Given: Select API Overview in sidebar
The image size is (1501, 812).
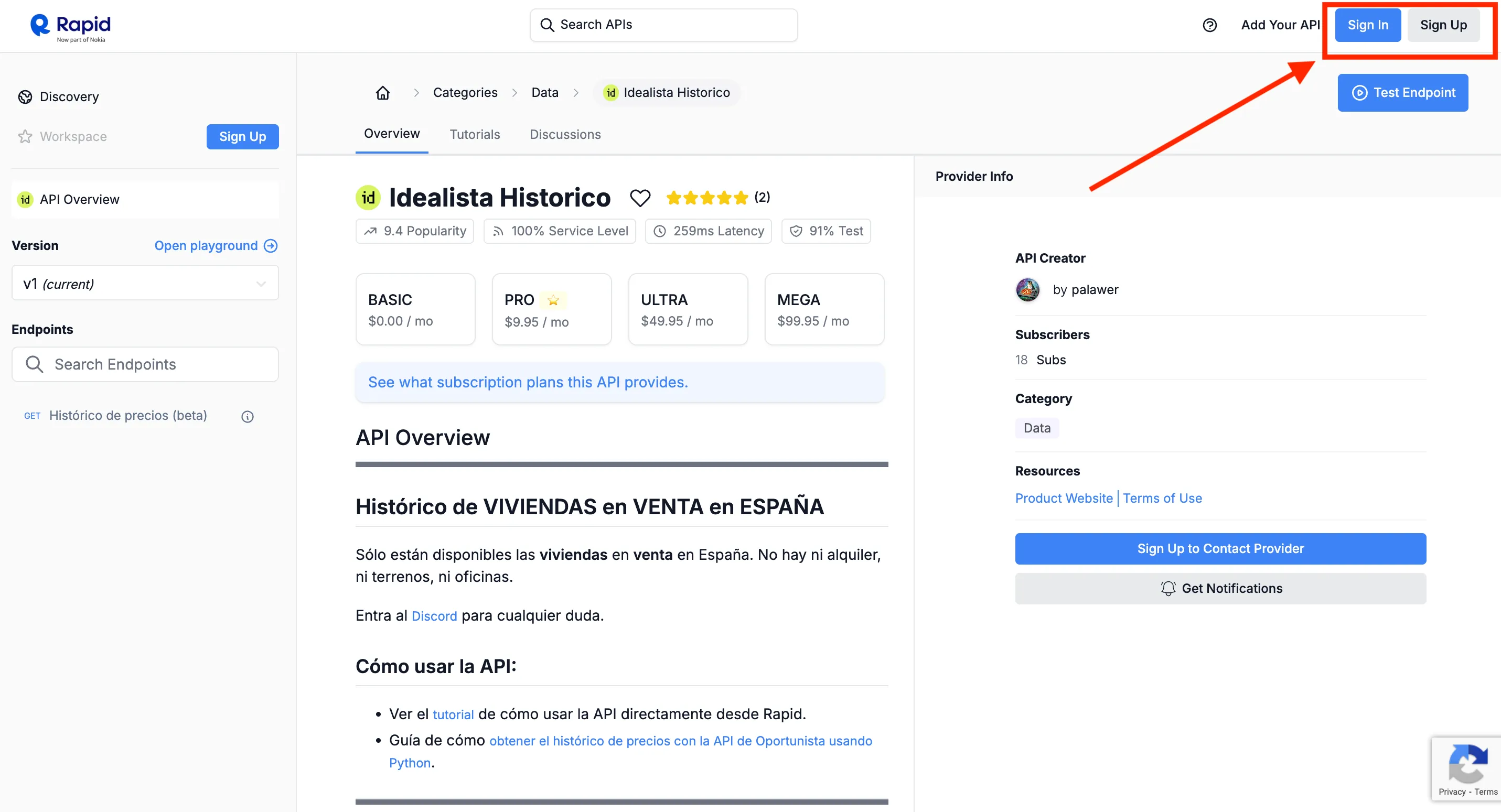Looking at the screenshot, I should pyautogui.click(x=145, y=200).
